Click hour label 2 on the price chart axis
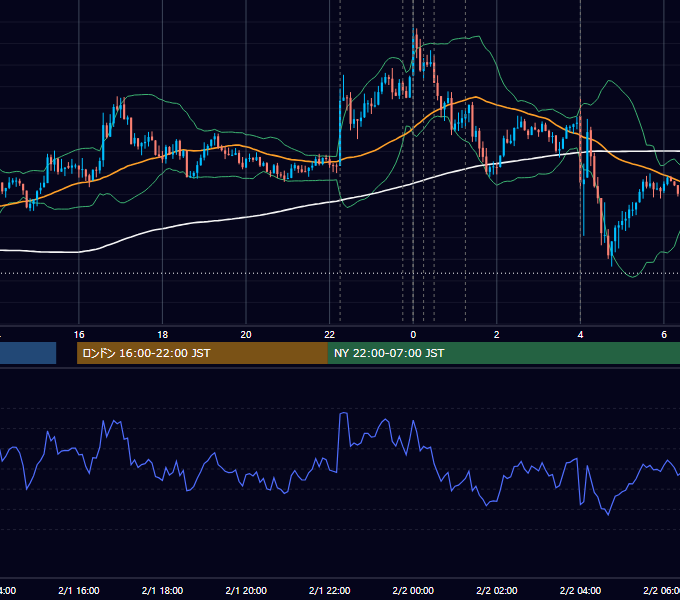This screenshot has height=600, width=680. click(x=497, y=335)
